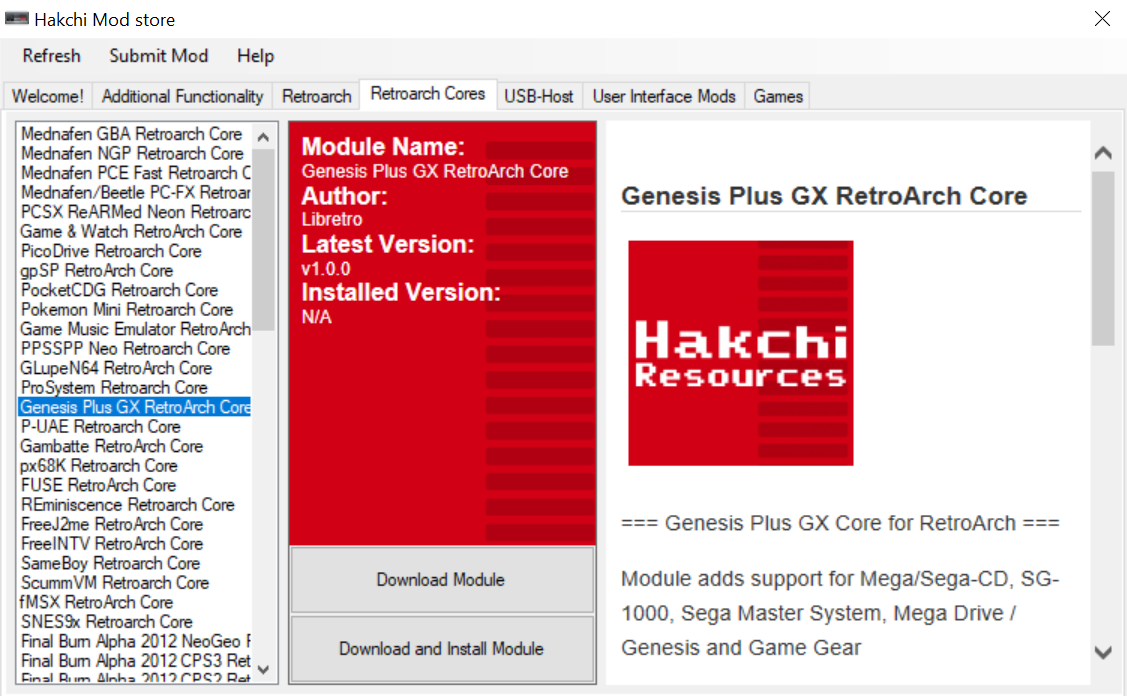The height and width of the screenshot is (696, 1127).
Task: Select Mednafen NGP Retroarch Core
Action: coord(134,154)
